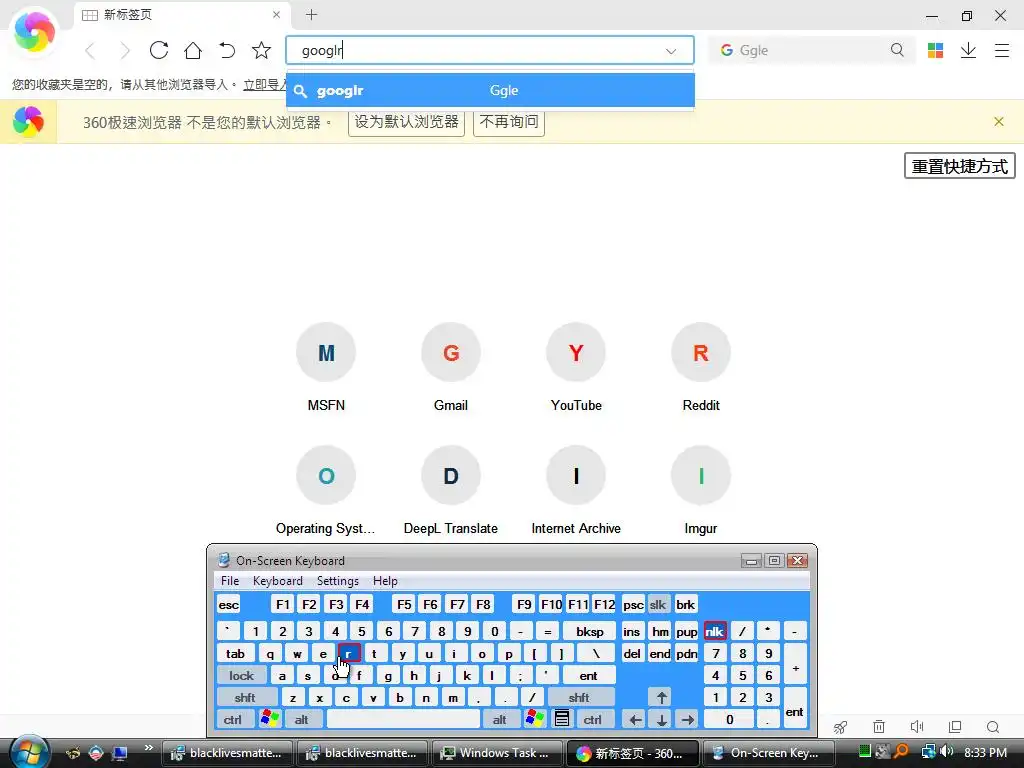Image resolution: width=1024 pixels, height=768 pixels.
Task: Toggle the nlk num lock key
Action: point(714,632)
